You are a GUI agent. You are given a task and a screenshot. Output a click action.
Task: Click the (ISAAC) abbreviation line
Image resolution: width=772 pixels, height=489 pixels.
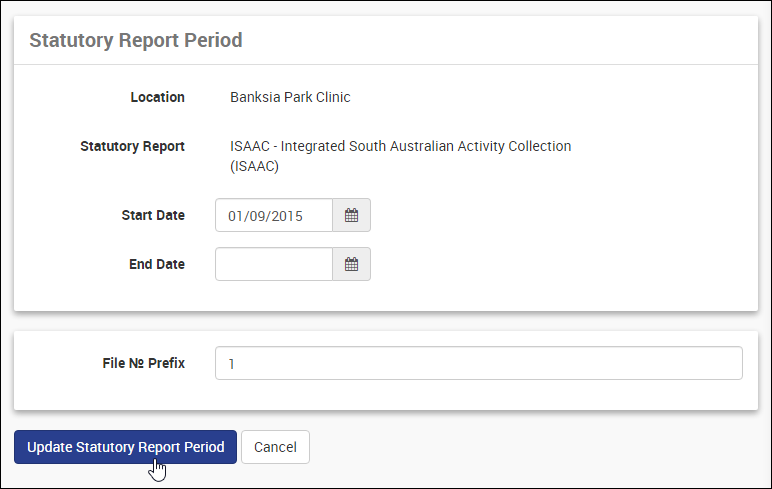[254, 166]
